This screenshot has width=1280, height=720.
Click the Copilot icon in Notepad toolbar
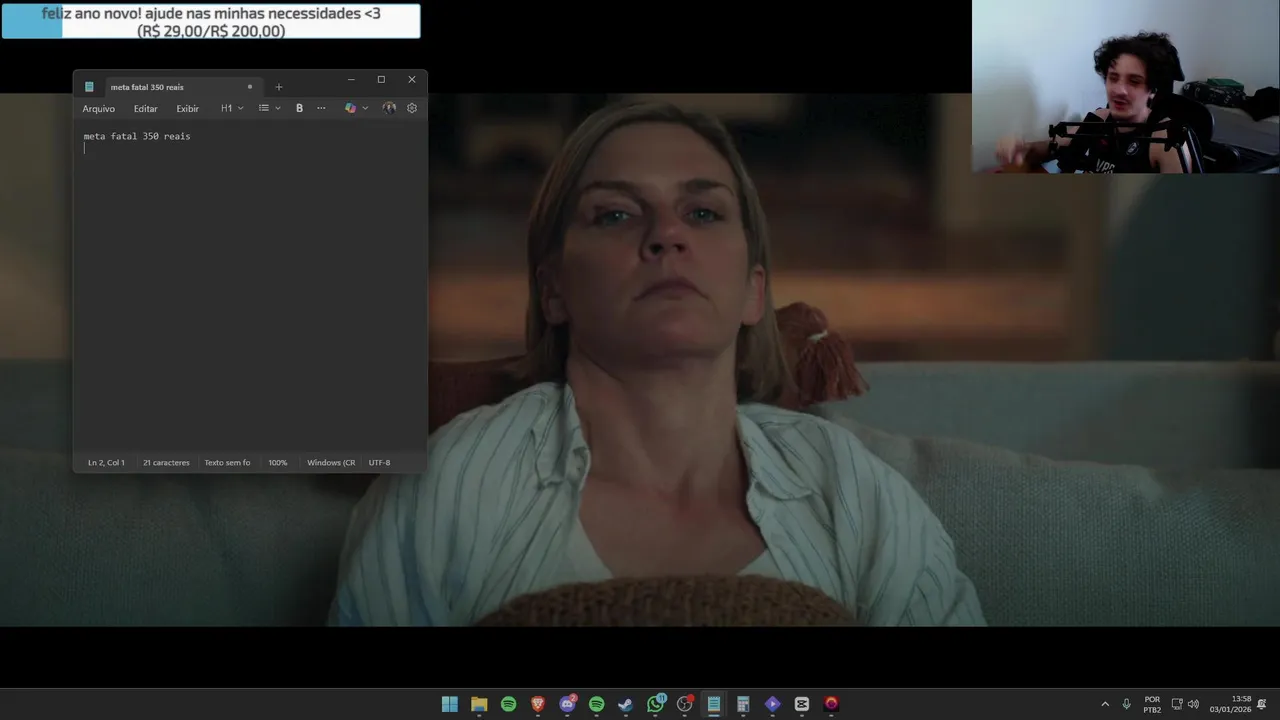tap(350, 108)
